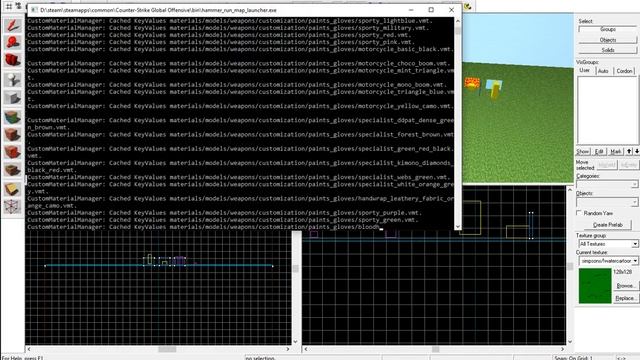The image size is (640, 360).
Task: Click the console scrollbar down arrow
Action: [x=458, y=227]
